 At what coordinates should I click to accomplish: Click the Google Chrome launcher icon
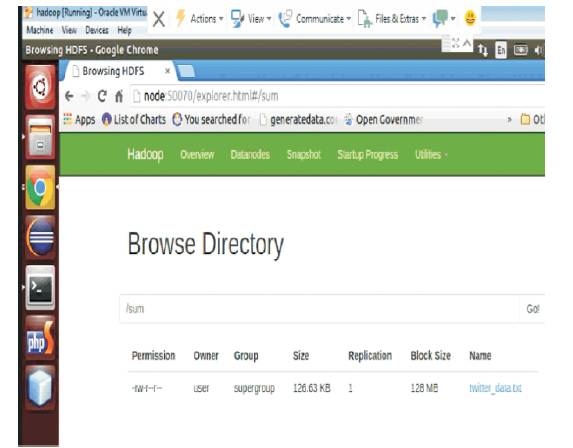(40, 187)
